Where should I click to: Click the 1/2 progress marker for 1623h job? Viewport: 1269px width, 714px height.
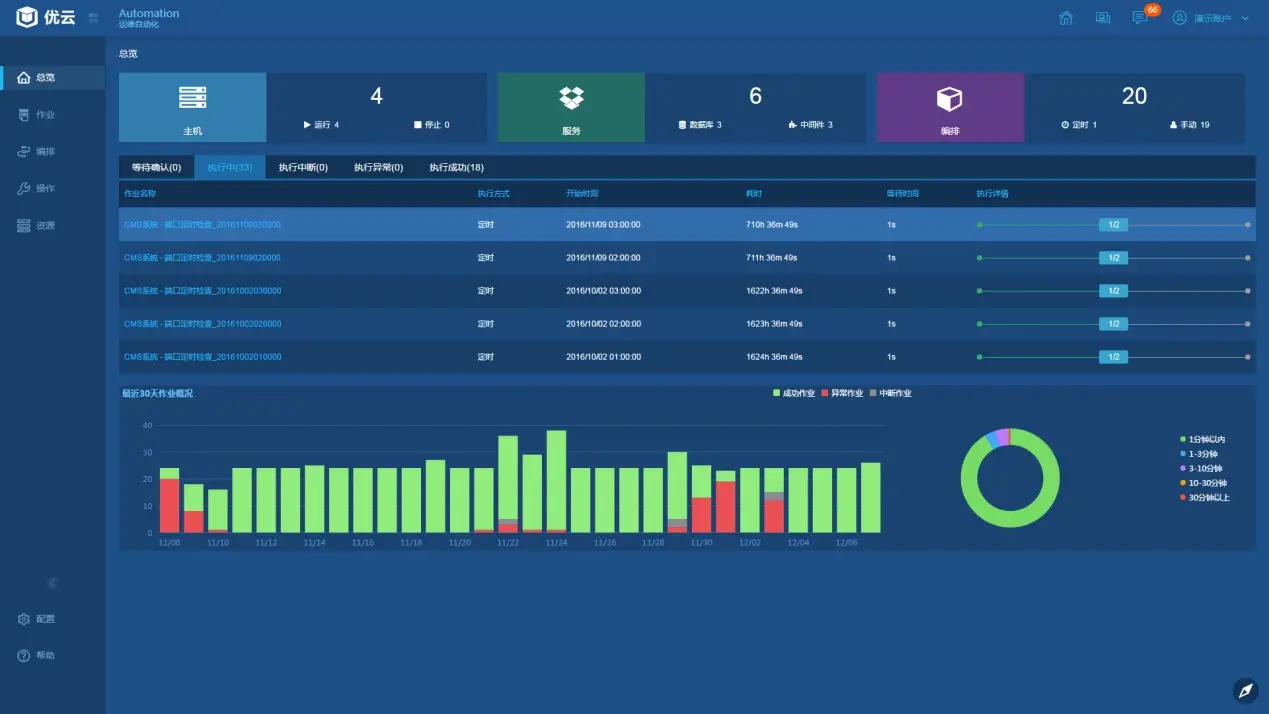coord(1113,324)
